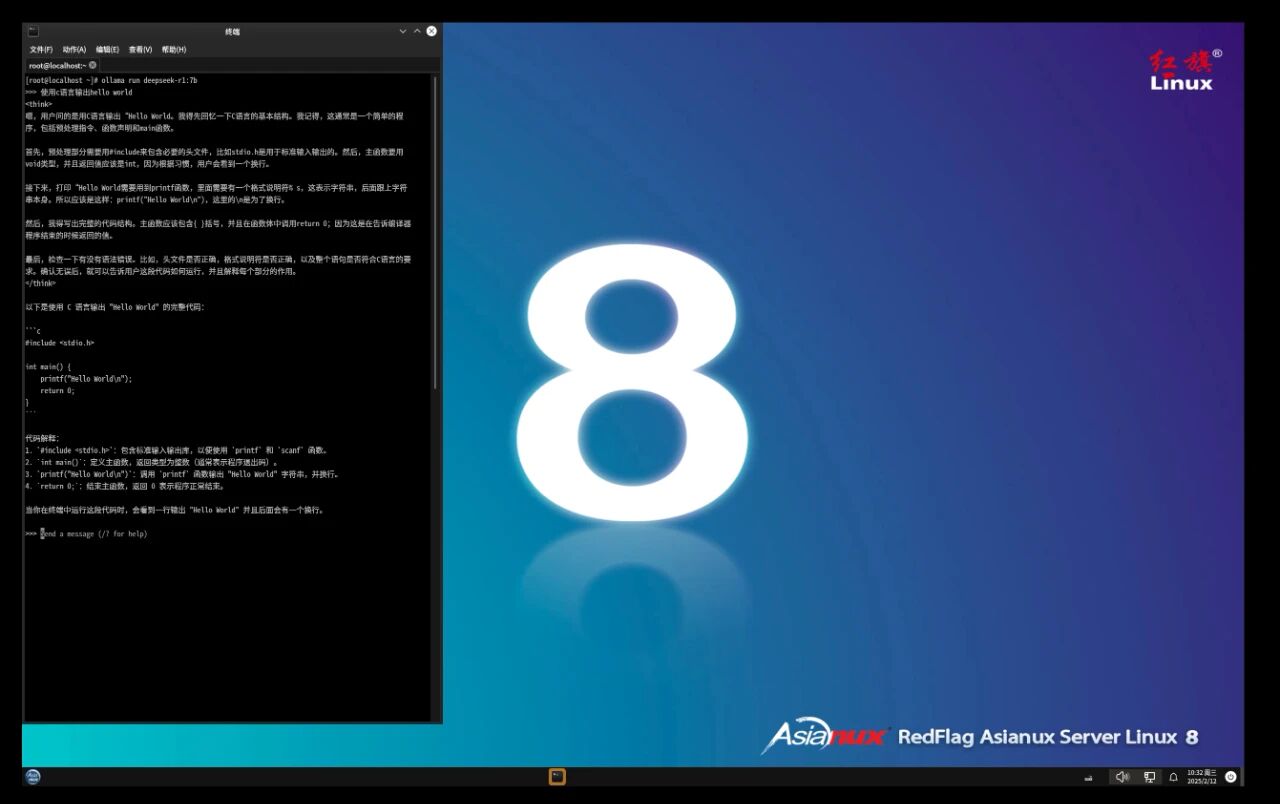Maximize the terminal with the up chevron
The image size is (1280, 804).
point(417,31)
